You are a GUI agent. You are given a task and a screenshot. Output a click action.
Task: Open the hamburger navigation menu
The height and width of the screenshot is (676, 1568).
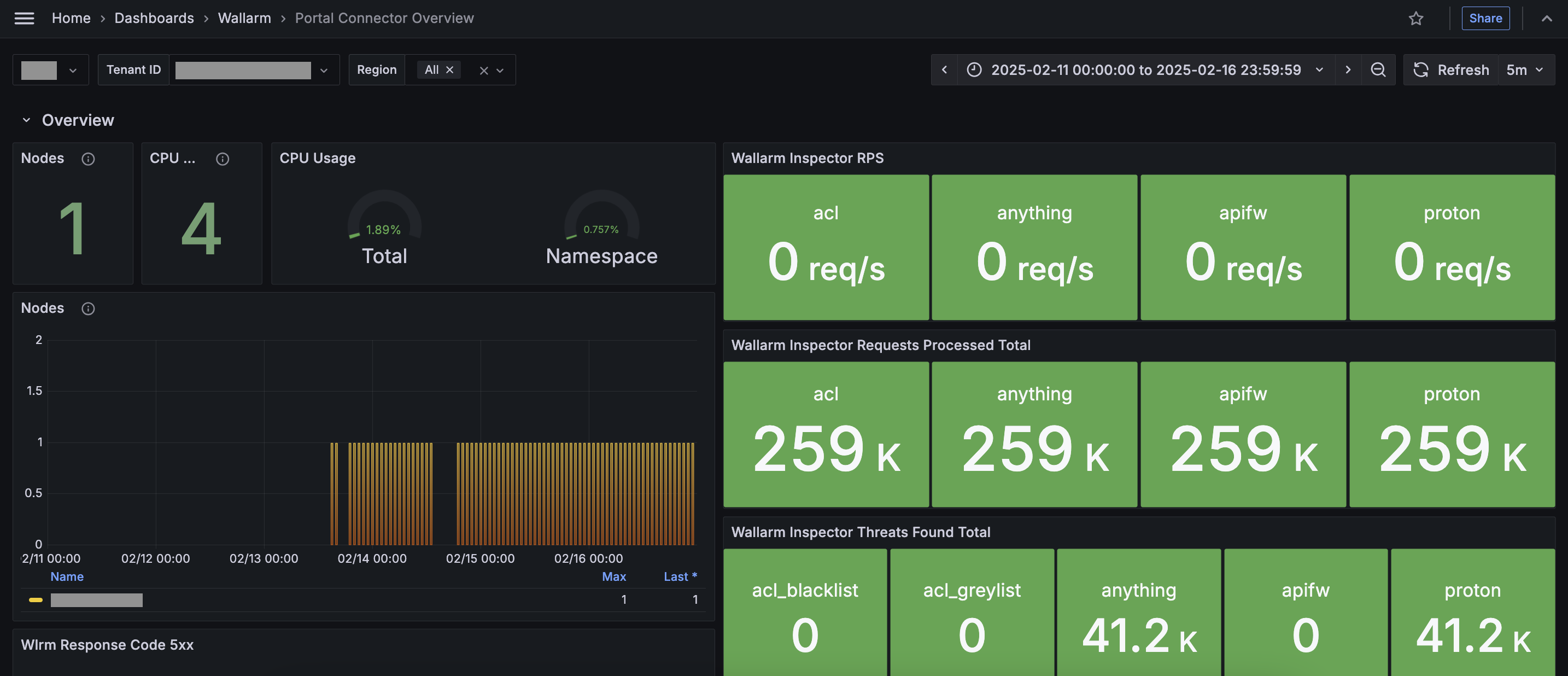click(25, 18)
